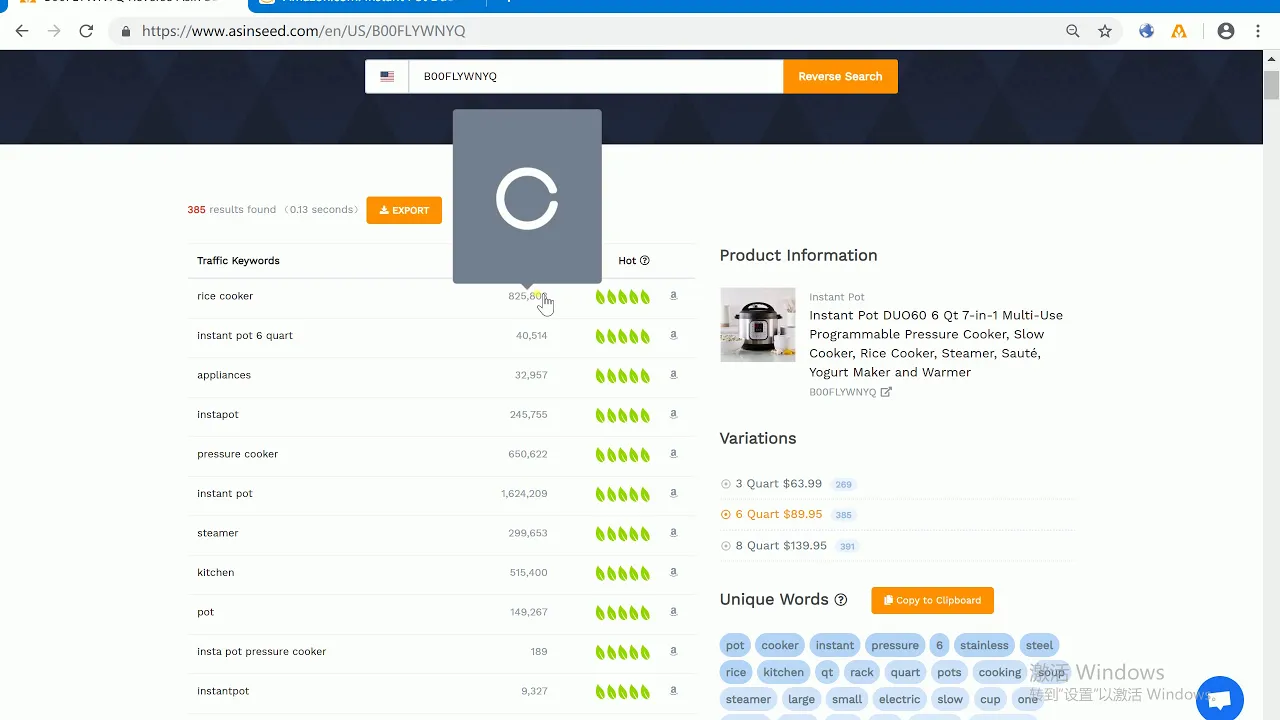Export the keyword results
This screenshot has height=720, width=1280.
pos(404,210)
